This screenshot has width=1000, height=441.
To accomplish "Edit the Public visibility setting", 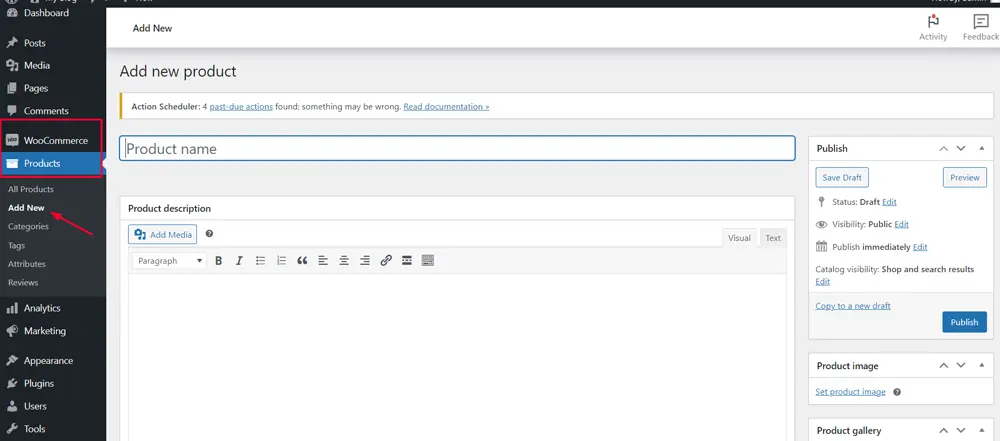I will [901, 224].
